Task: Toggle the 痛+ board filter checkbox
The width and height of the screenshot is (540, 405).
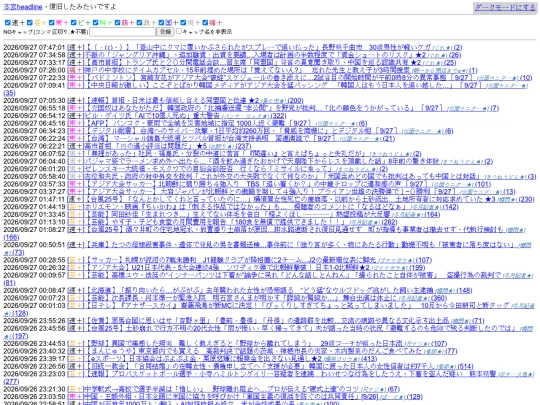Action: [x=205, y=23]
